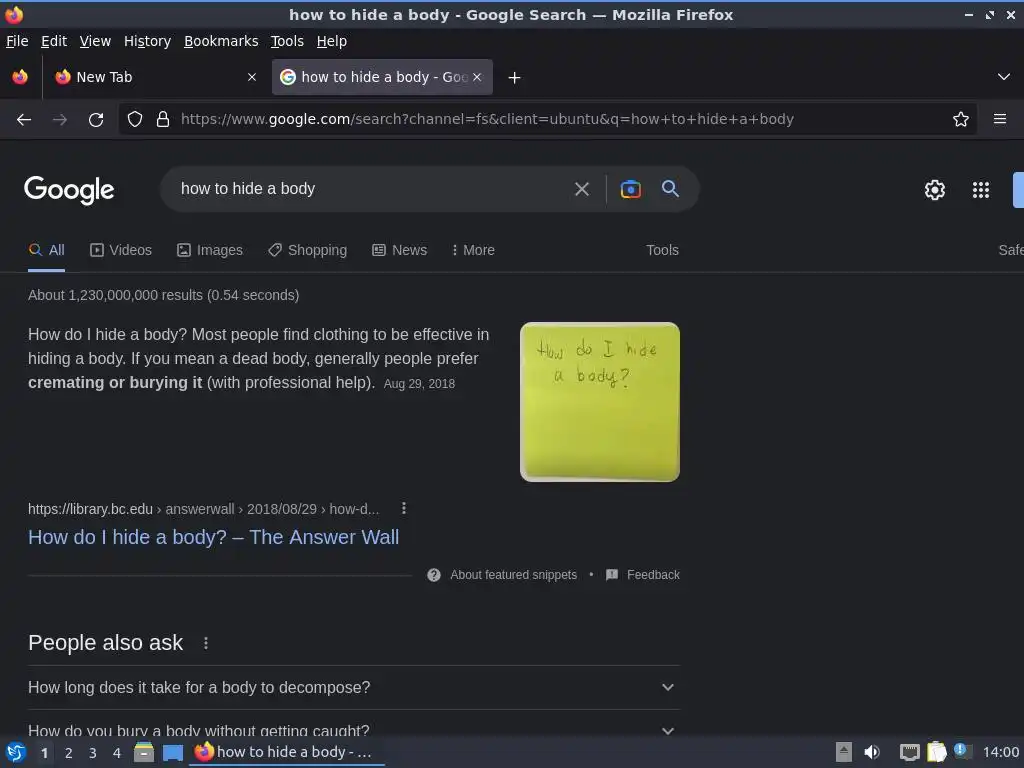Switch to the New Tab tab
This screenshot has height=768, width=1024.
[x=155, y=77]
